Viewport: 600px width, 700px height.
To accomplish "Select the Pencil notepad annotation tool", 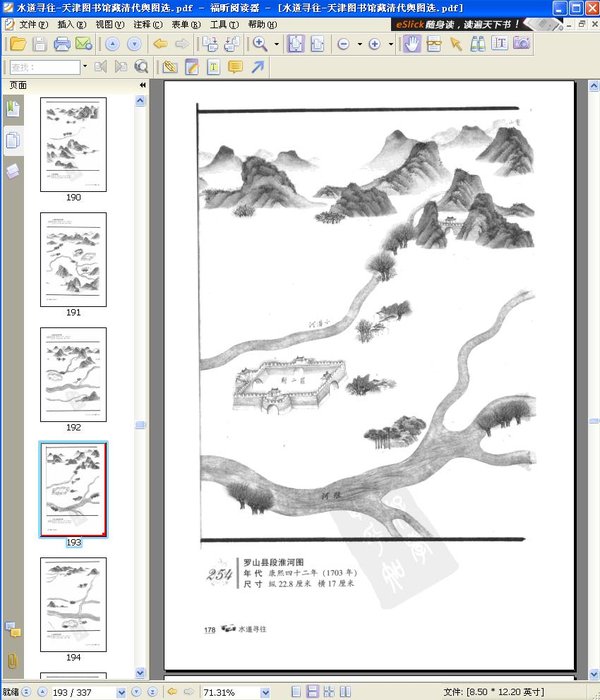I will [192, 67].
